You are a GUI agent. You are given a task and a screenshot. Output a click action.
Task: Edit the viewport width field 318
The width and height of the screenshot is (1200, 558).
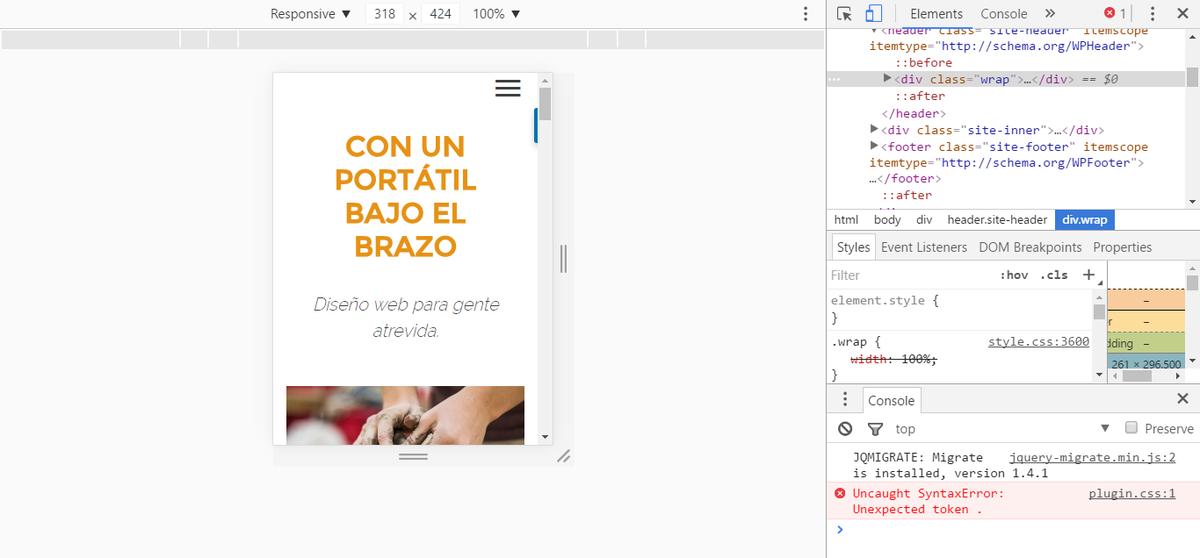pyautogui.click(x=384, y=14)
